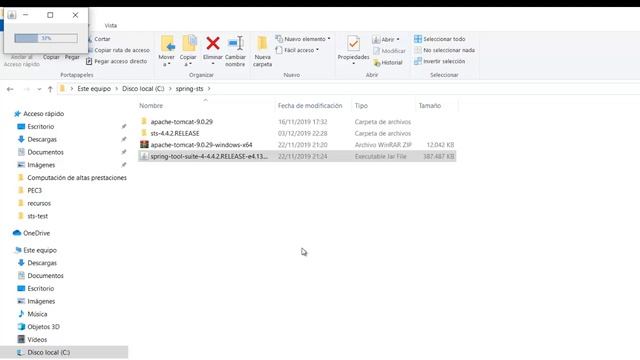Sort by Tamaño column header
The width and height of the screenshot is (640, 360).
[429, 106]
